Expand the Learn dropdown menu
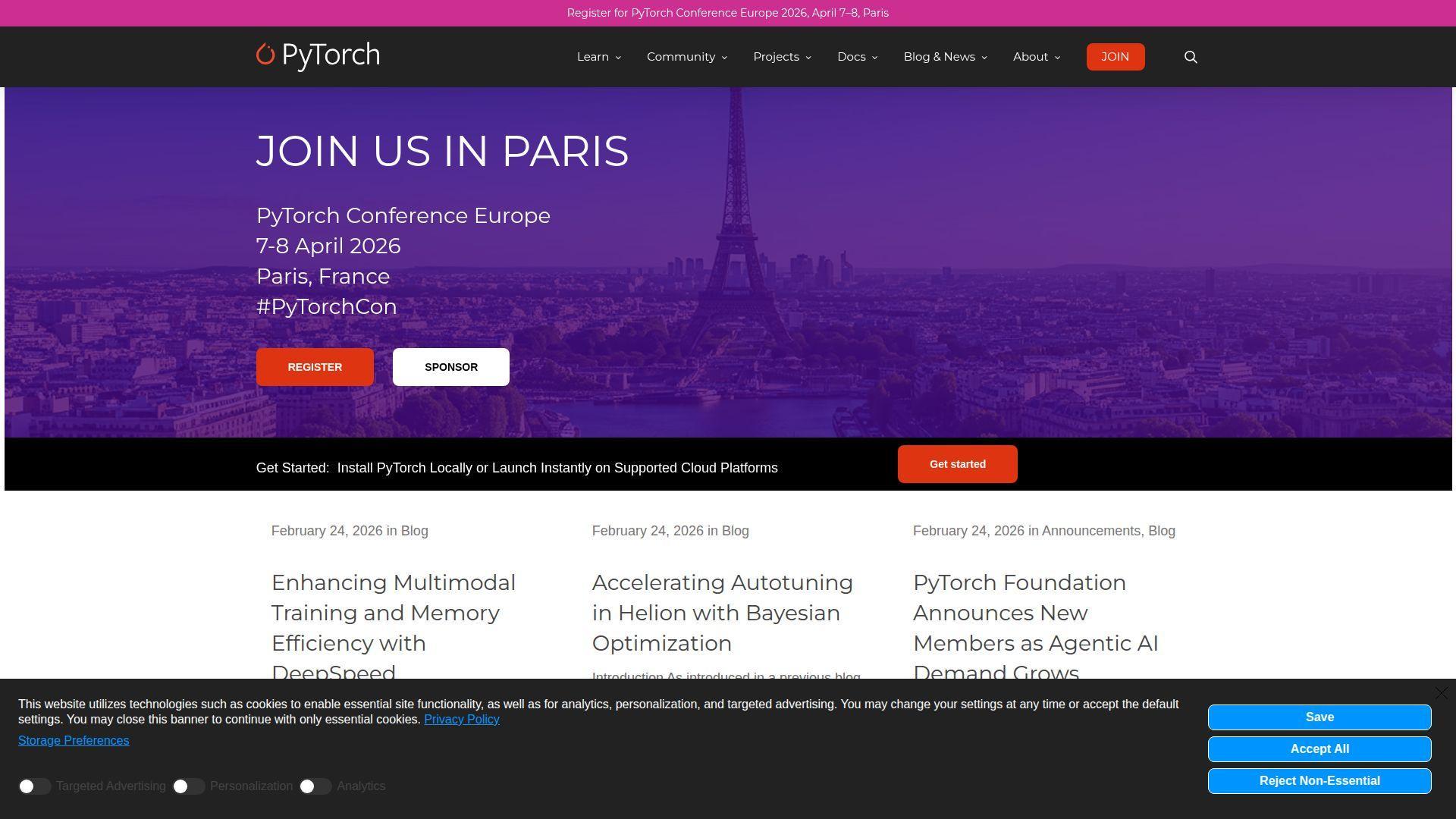Screen dimensions: 1456x819 click(x=598, y=57)
